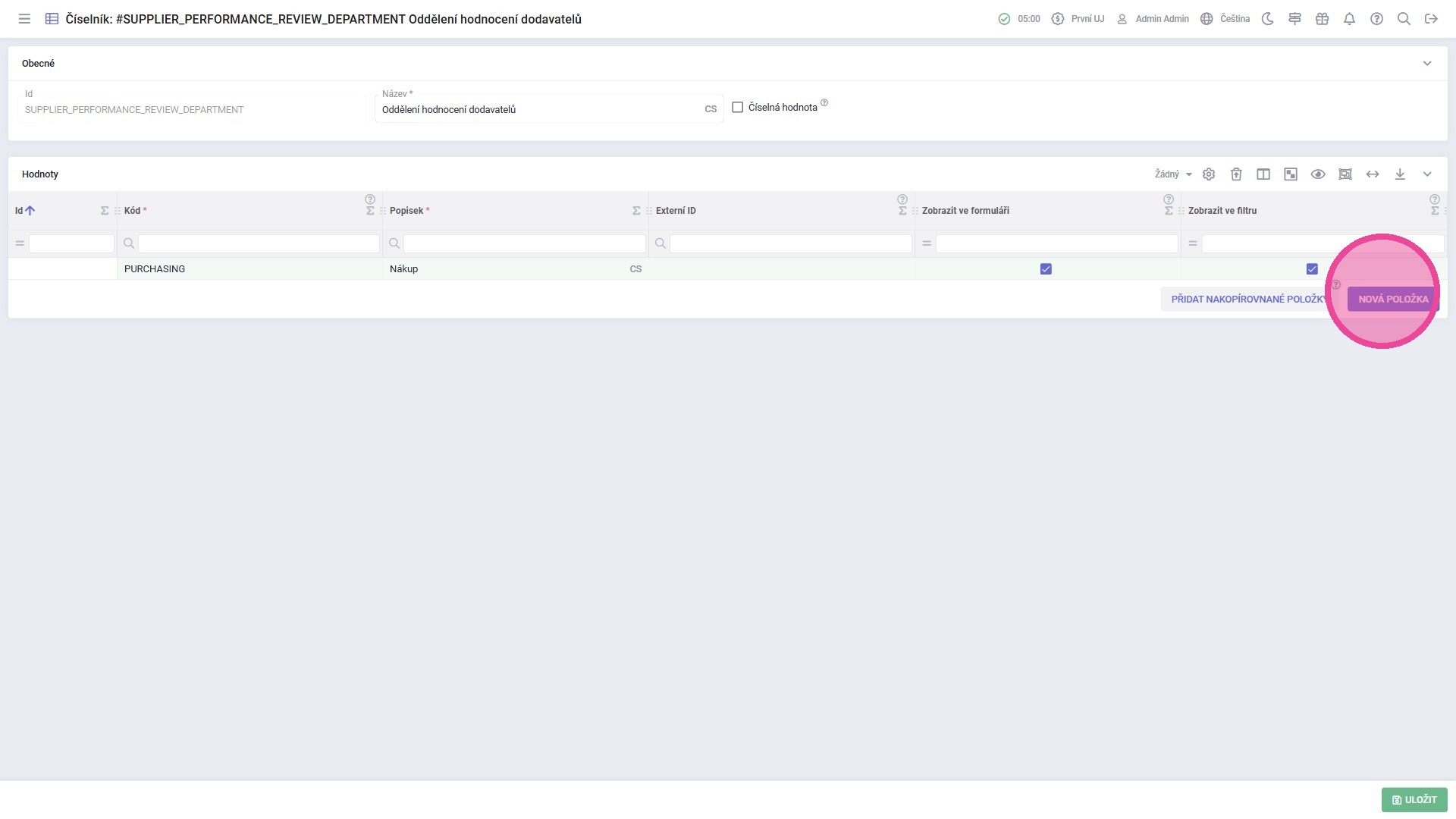
Task: Save the record with Uložit button
Action: (1414, 799)
